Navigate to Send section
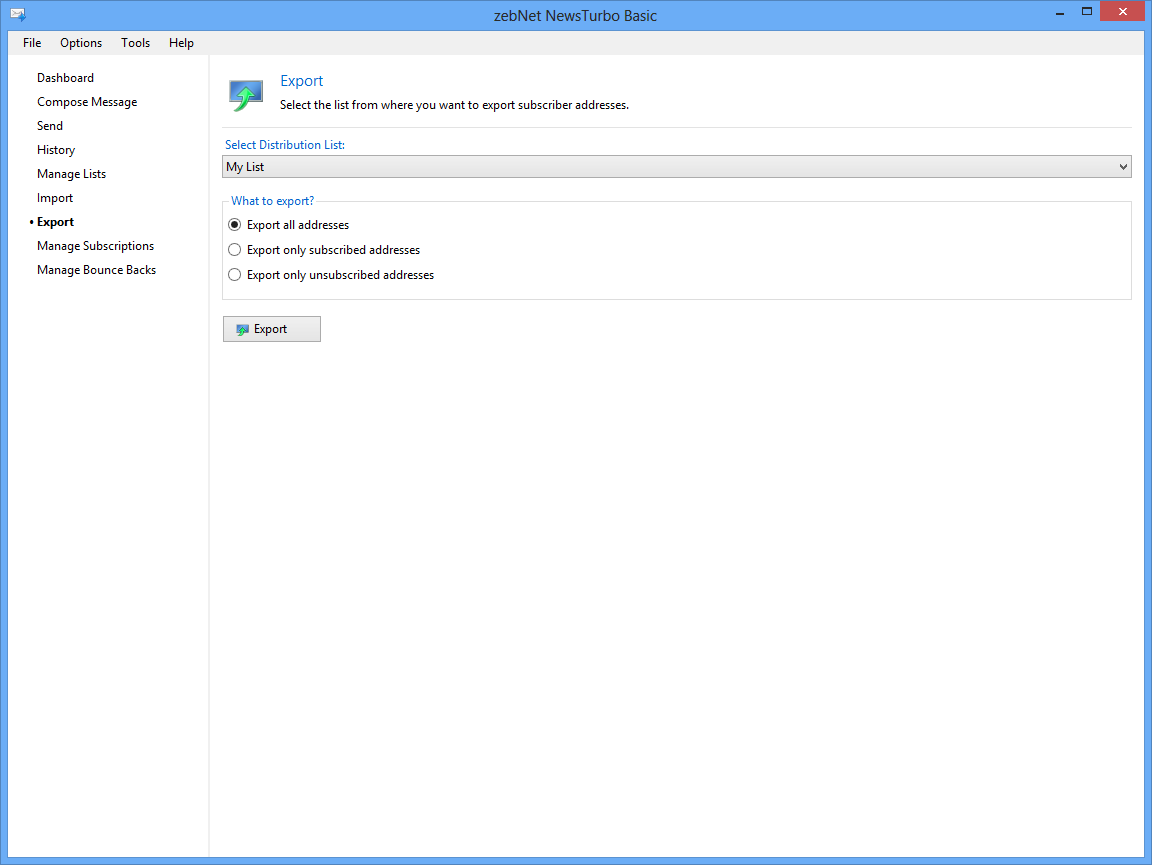Viewport: 1152px width, 865px height. click(50, 126)
